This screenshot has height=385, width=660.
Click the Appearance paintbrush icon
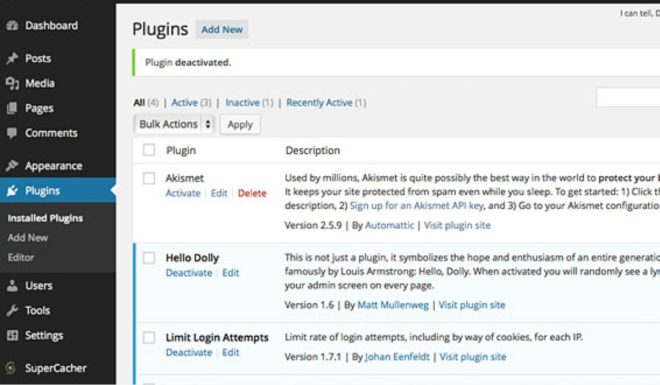tap(12, 166)
